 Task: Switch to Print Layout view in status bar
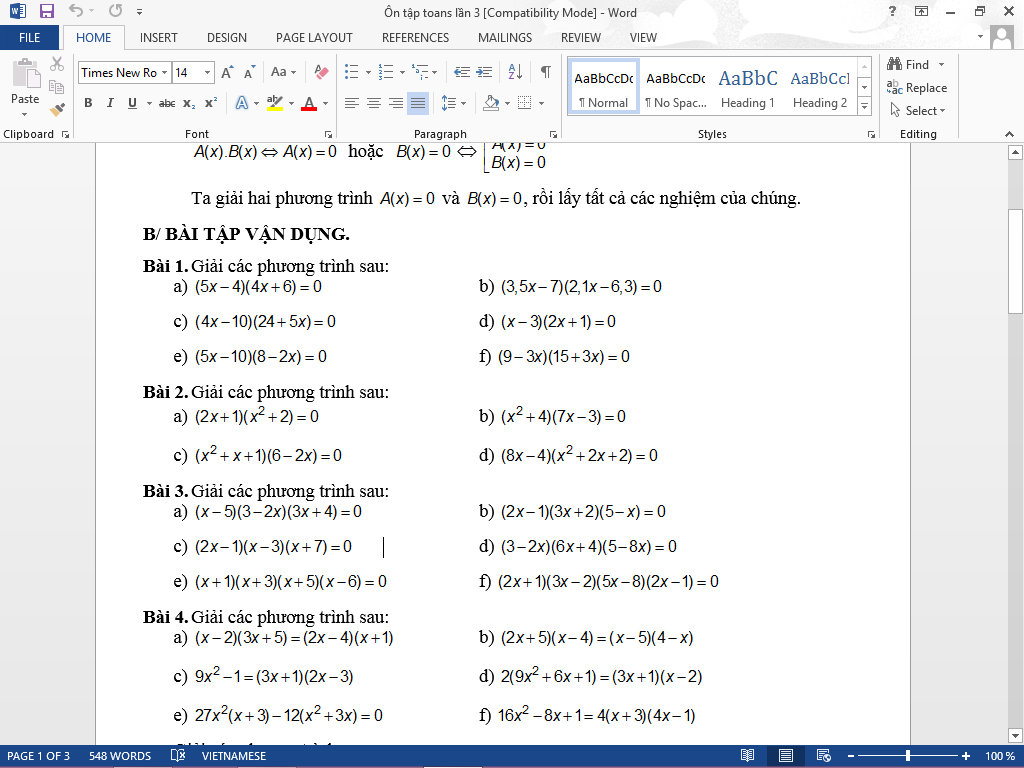[x=786, y=756]
